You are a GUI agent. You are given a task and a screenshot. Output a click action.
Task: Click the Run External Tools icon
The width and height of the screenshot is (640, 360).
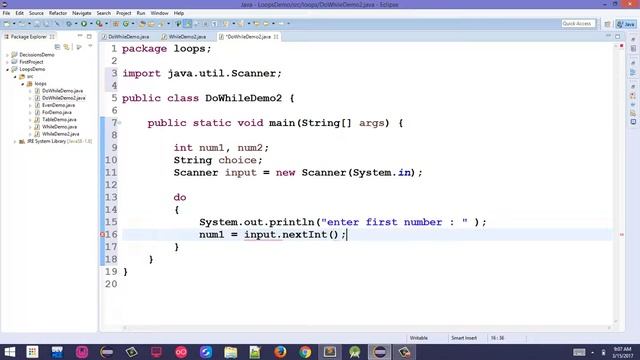click(99, 24)
